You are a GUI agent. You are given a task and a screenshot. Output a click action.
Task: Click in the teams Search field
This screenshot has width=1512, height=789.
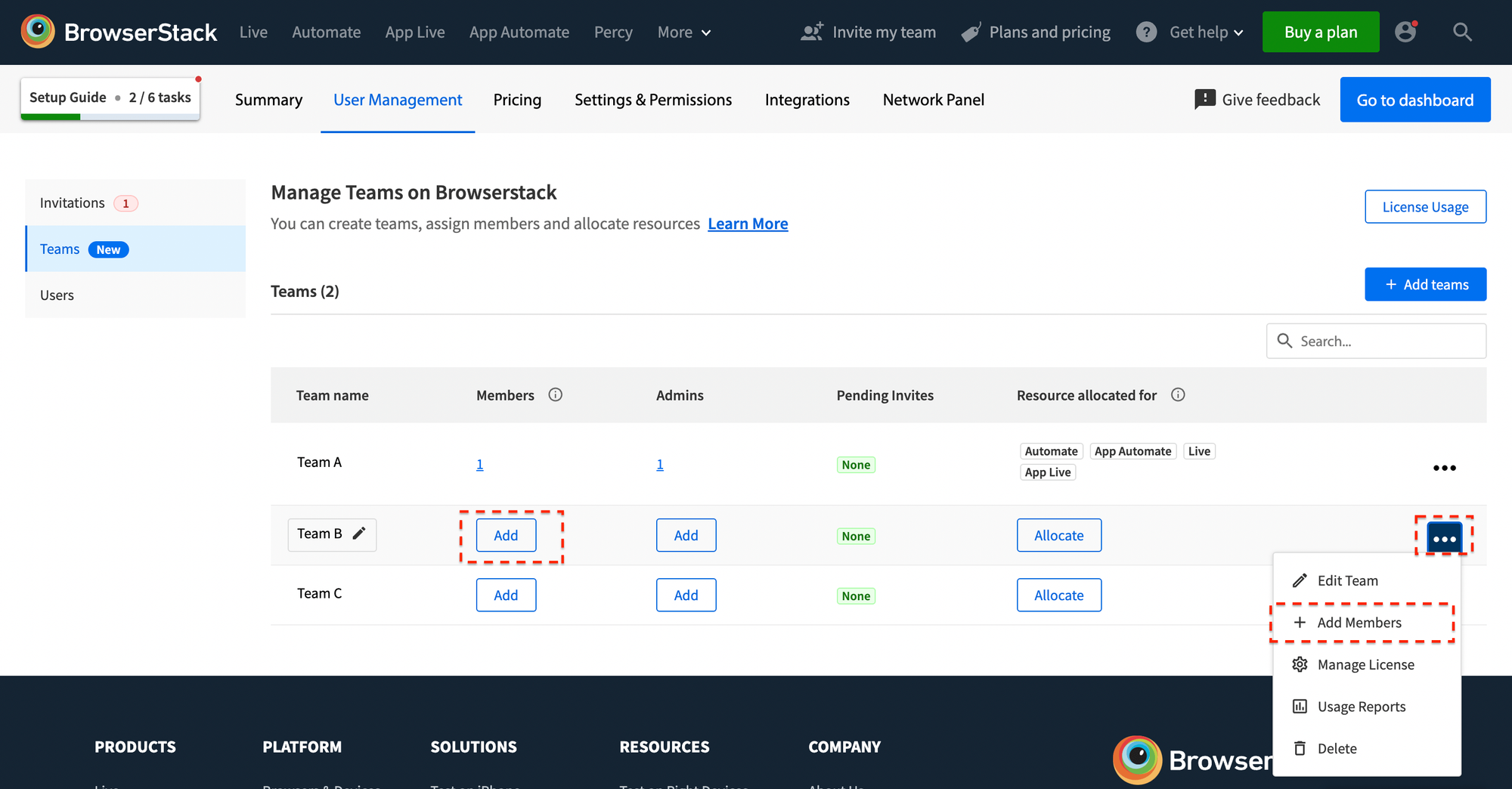pos(1376,341)
